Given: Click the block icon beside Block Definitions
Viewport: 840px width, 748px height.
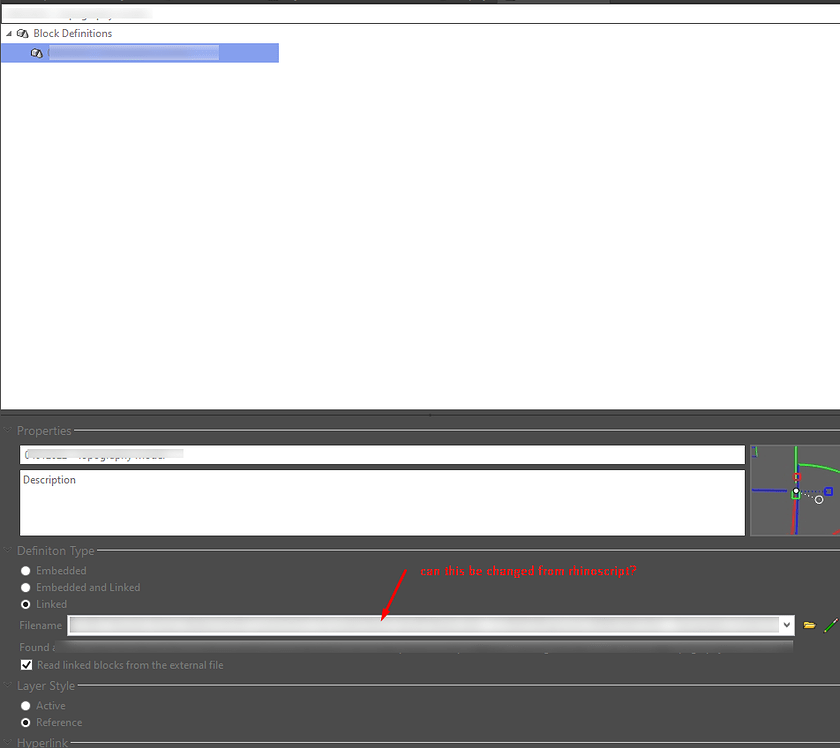Looking at the screenshot, I should tap(22, 33).
